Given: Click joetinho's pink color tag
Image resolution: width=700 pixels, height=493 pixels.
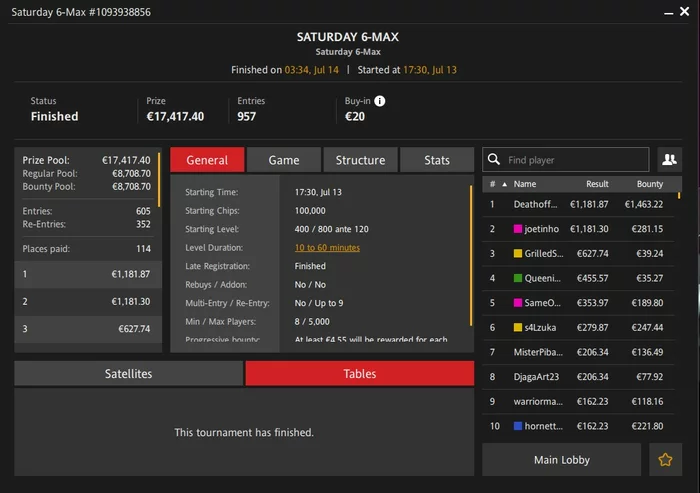Looking at the screenshot, I should (518, 229).
